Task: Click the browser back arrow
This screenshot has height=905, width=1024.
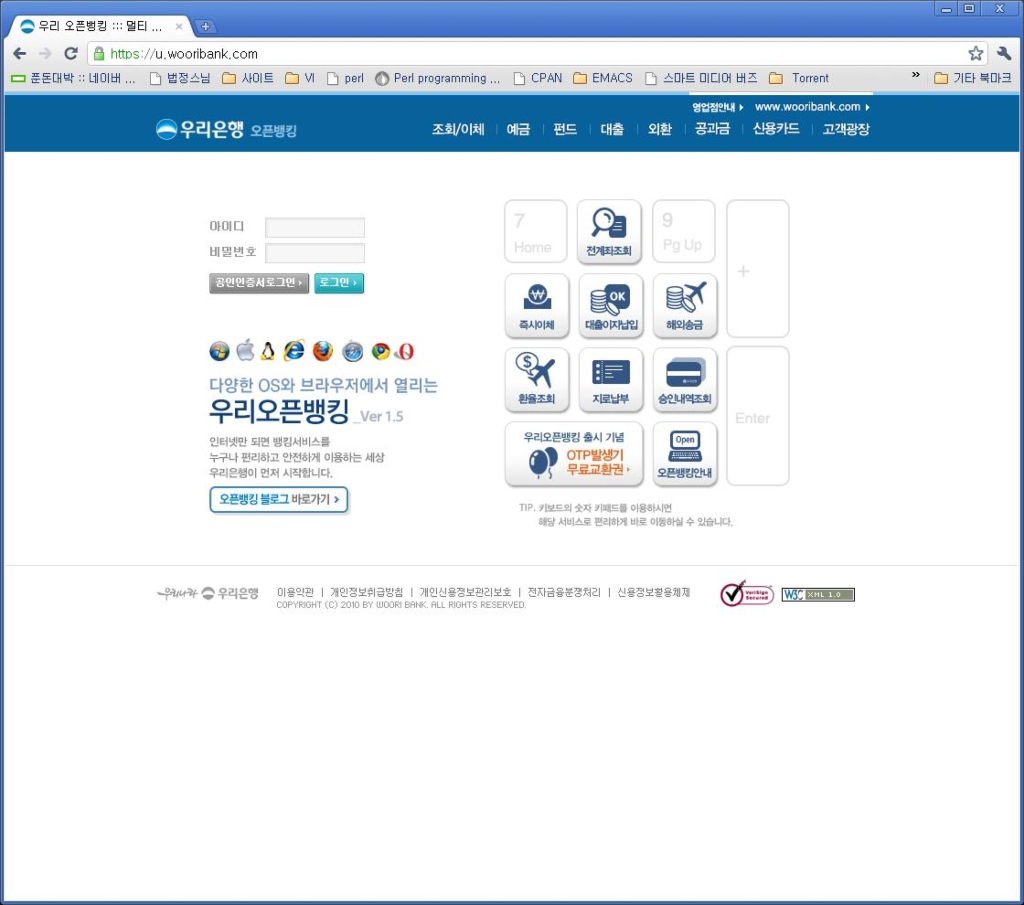Action: pyautogui.click(x=20, y=54)
